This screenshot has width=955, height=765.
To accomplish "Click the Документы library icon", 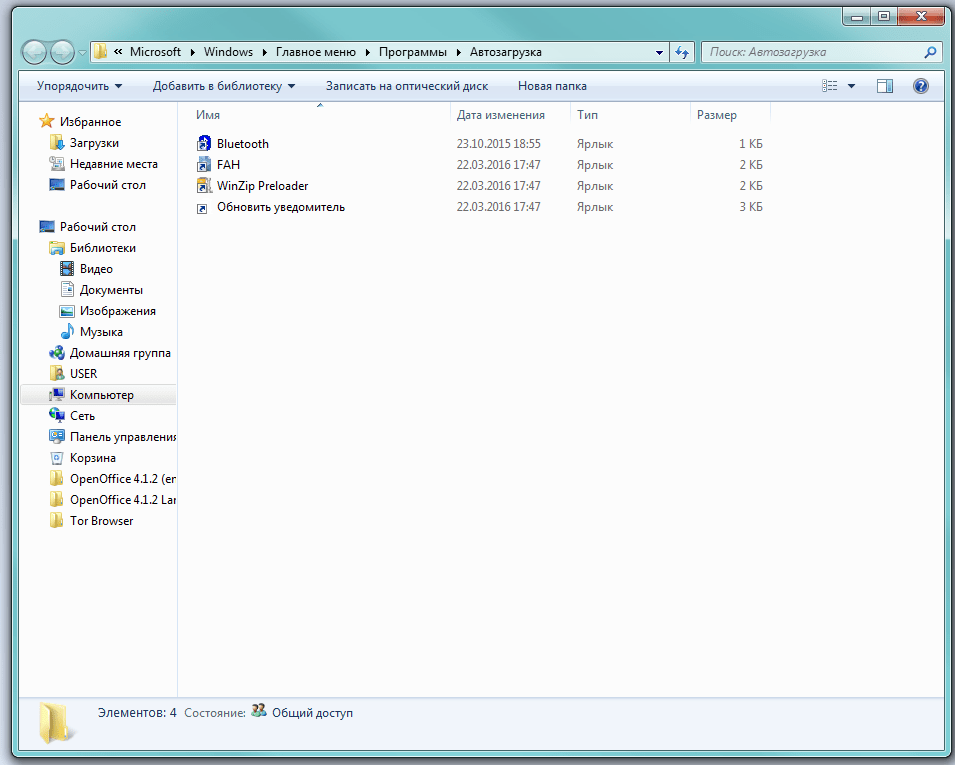I will (x=67, y=290).
